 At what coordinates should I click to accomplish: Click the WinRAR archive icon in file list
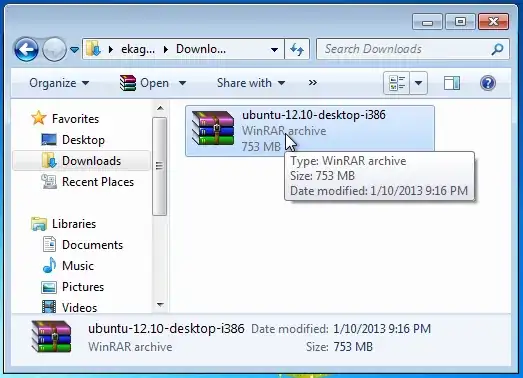pos(213,128)
